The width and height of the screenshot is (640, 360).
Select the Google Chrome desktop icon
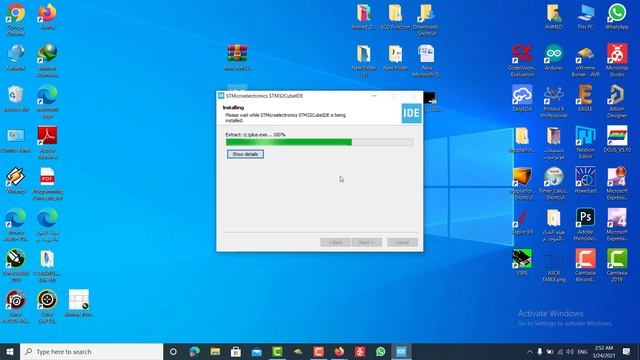16,18
